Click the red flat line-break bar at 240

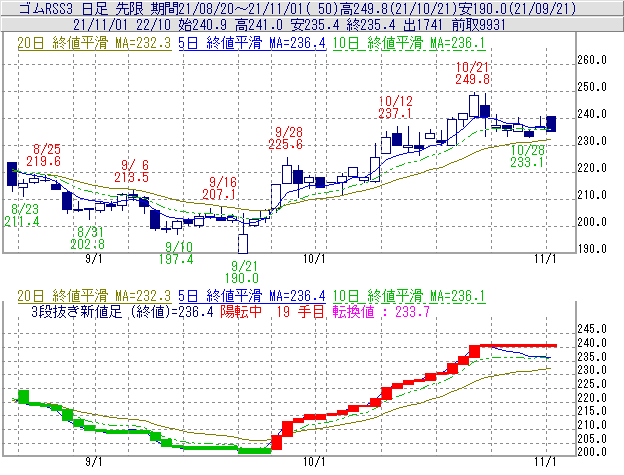point(519,346)
